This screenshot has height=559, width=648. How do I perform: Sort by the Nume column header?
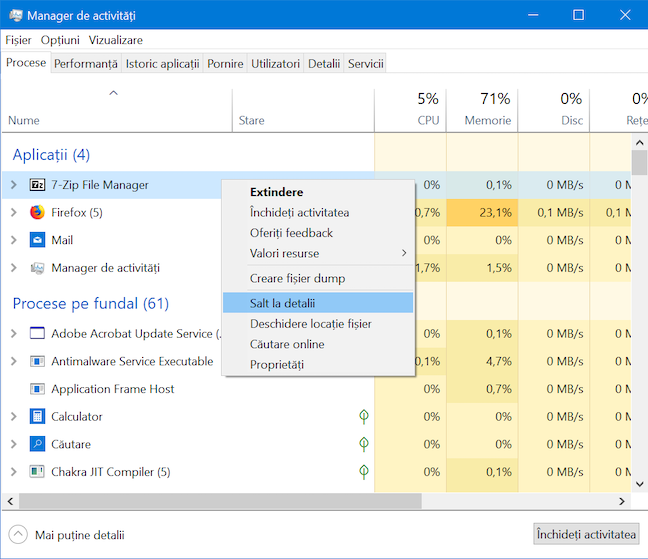pos(117,111)
